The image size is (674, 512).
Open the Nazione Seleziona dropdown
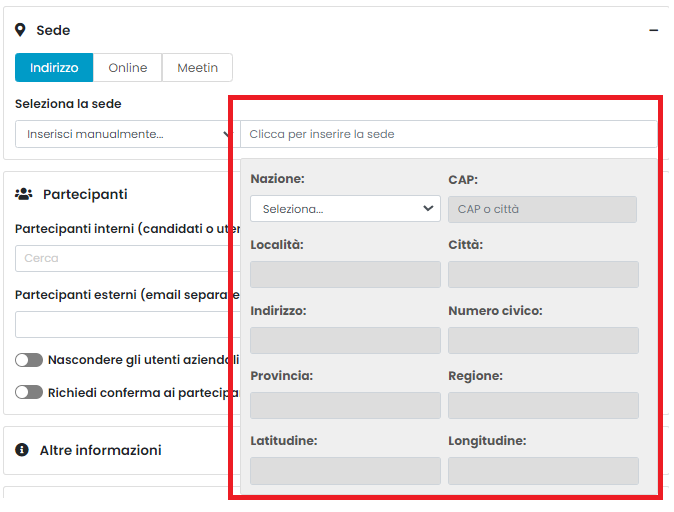(x=346, y=209)
